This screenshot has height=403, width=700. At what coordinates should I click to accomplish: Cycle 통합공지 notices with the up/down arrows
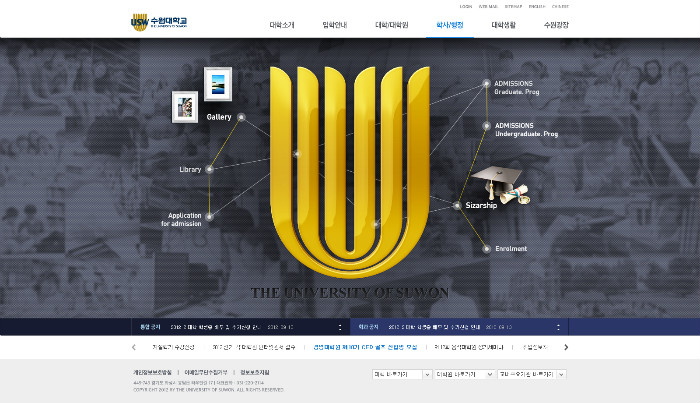point(340,327)
